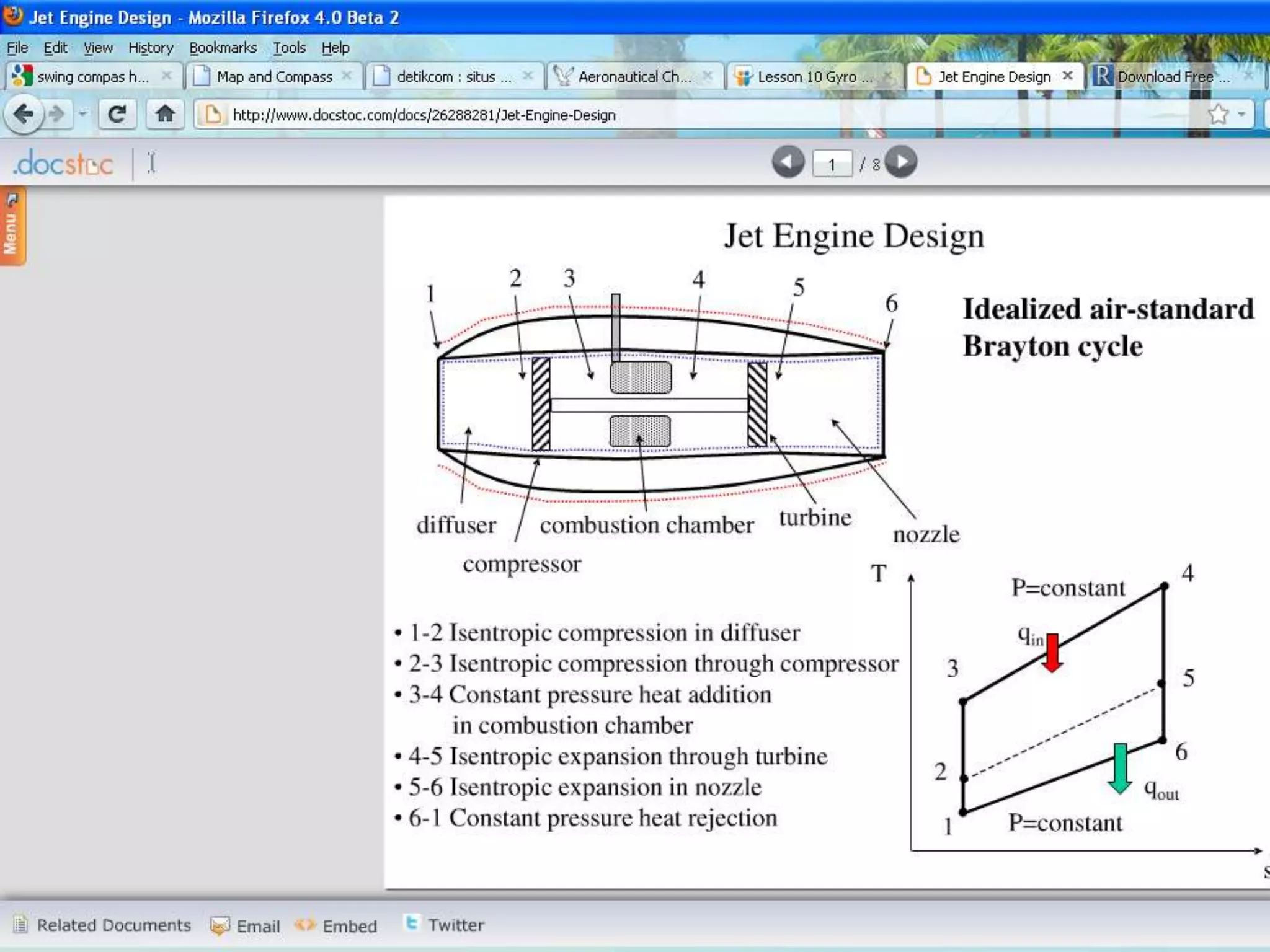Click the Reload page icon

(x=117, y=114)
